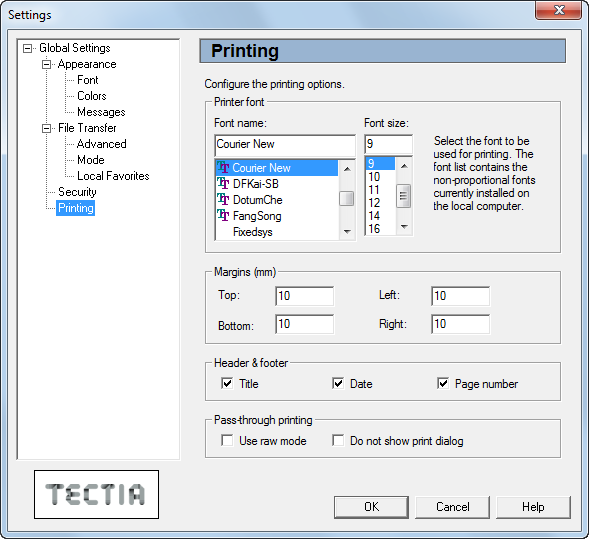The image size is (589, 539).
Task: Select Courier New in the font list
Action: pyautogui.click(x=277, y=168)
